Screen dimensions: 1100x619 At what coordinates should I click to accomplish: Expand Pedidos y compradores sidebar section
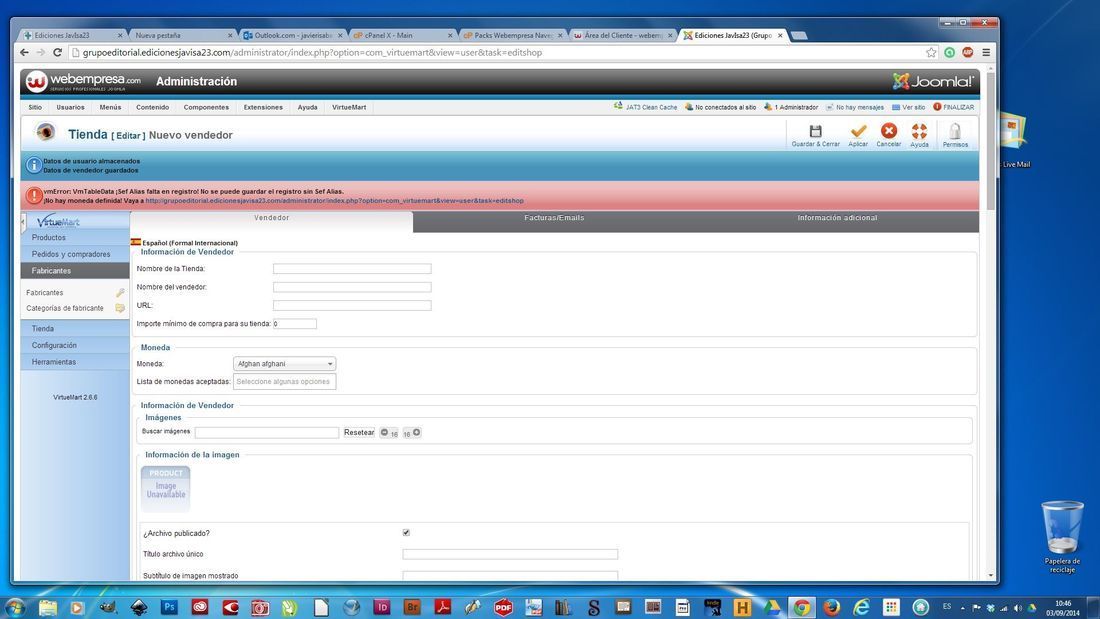75,254
